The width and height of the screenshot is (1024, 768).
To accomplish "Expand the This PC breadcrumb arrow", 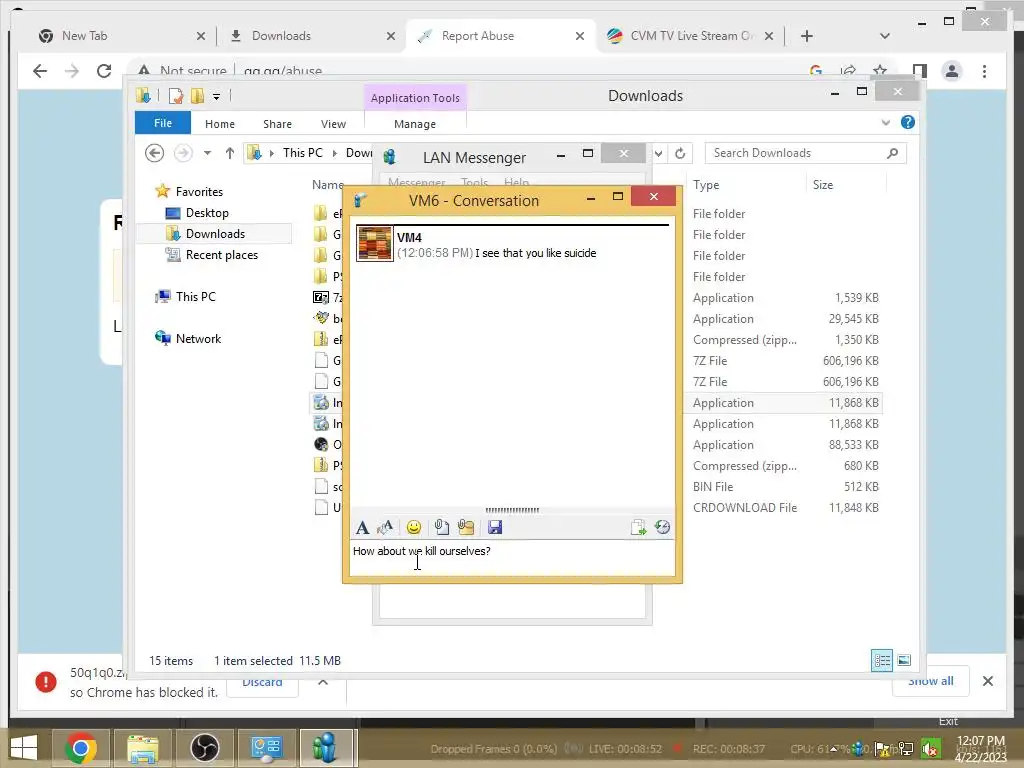I will (x=334, y=153).
